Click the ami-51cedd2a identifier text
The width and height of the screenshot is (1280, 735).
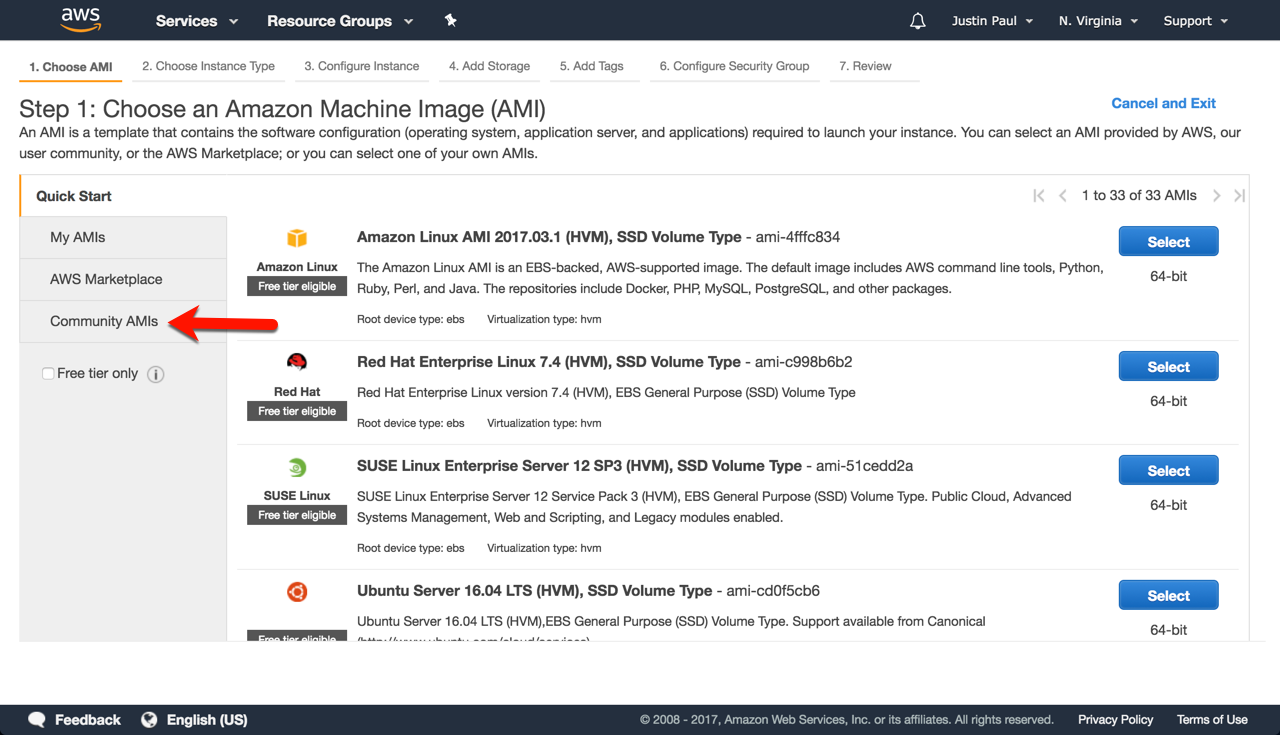pyautogui.click(x=865, y=466)
